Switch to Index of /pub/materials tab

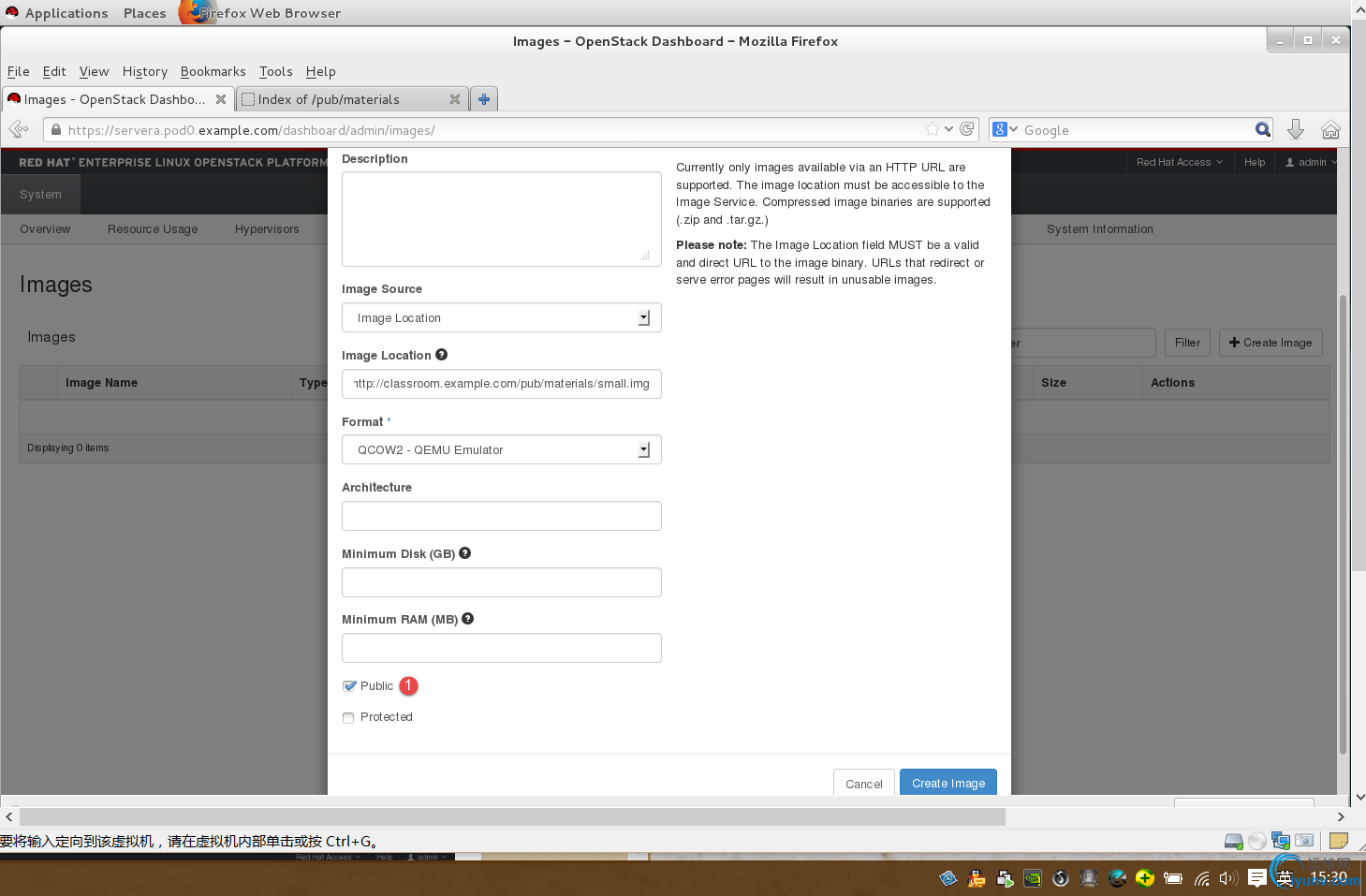pos(351,99)
